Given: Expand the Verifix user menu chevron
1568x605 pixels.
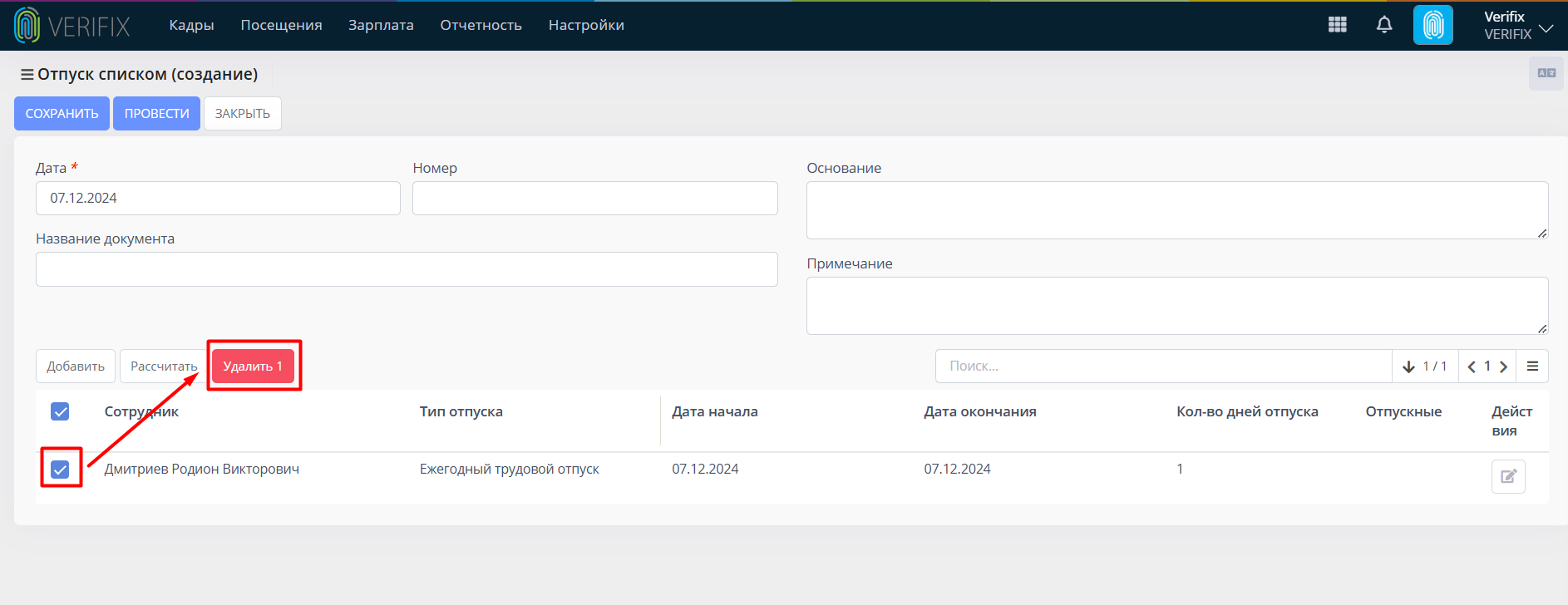Looking at the screenshot, I should point(1546,28).
